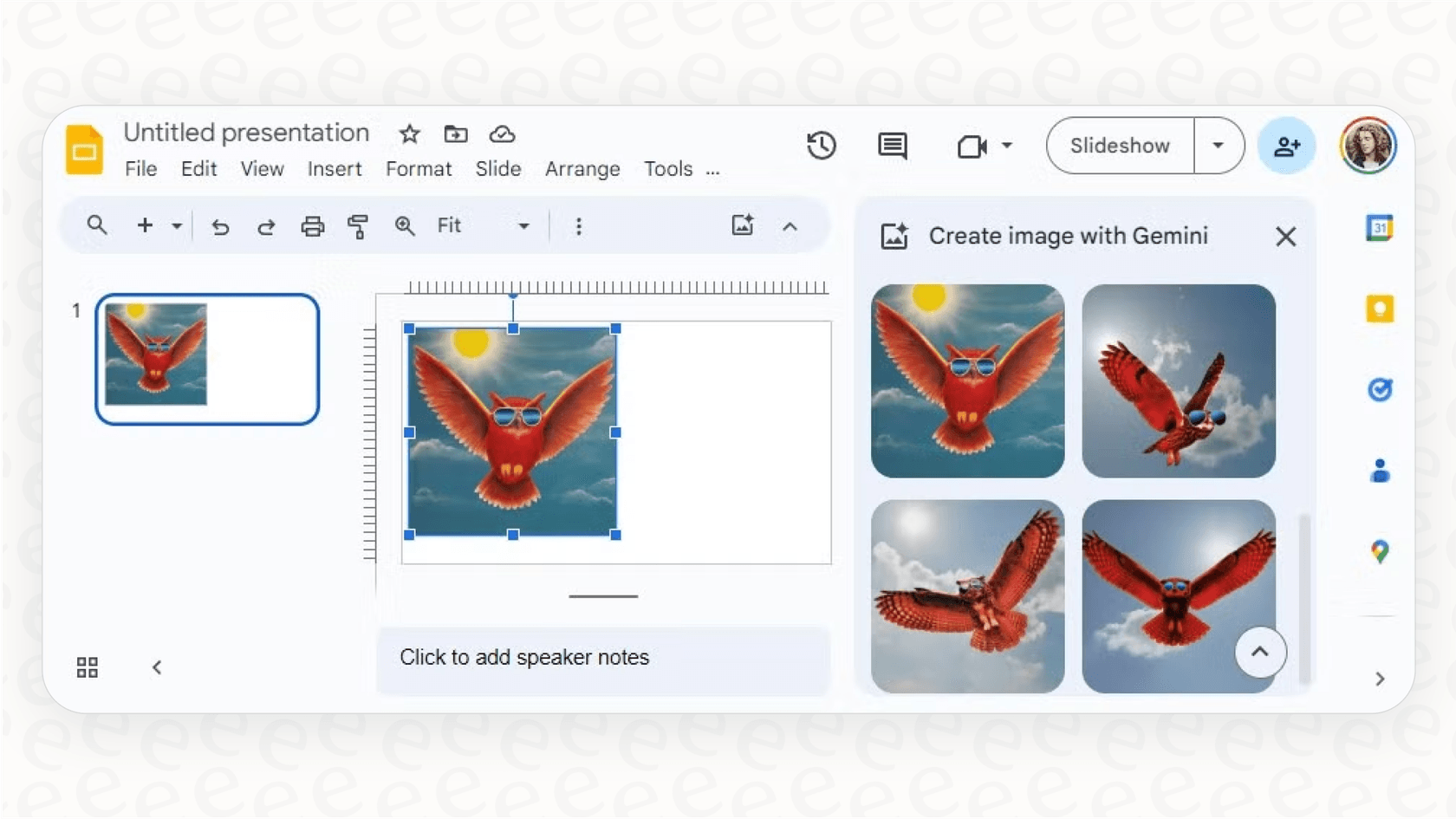Viewport: 1456px width, 819px height.
Task: Open the Insert menu
Action: pyautogui.click(x=335, y=169)
